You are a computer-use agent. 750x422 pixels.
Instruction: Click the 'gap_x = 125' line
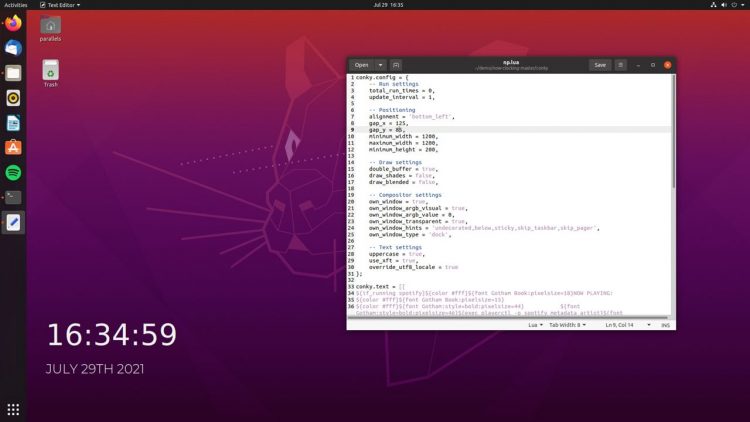388,123
